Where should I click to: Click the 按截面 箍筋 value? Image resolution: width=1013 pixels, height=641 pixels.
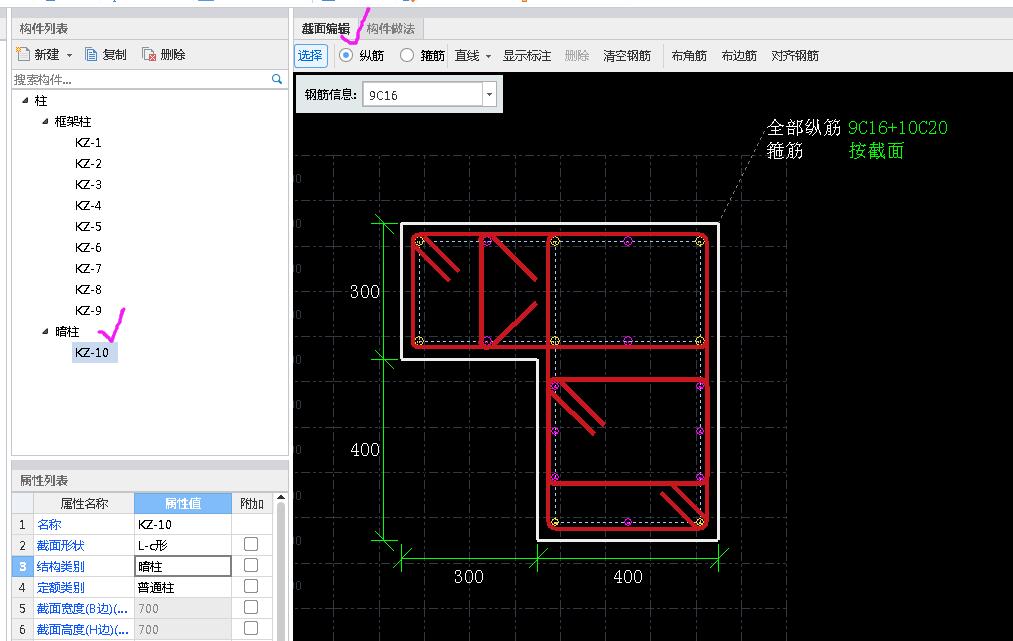tap(876, 151)
